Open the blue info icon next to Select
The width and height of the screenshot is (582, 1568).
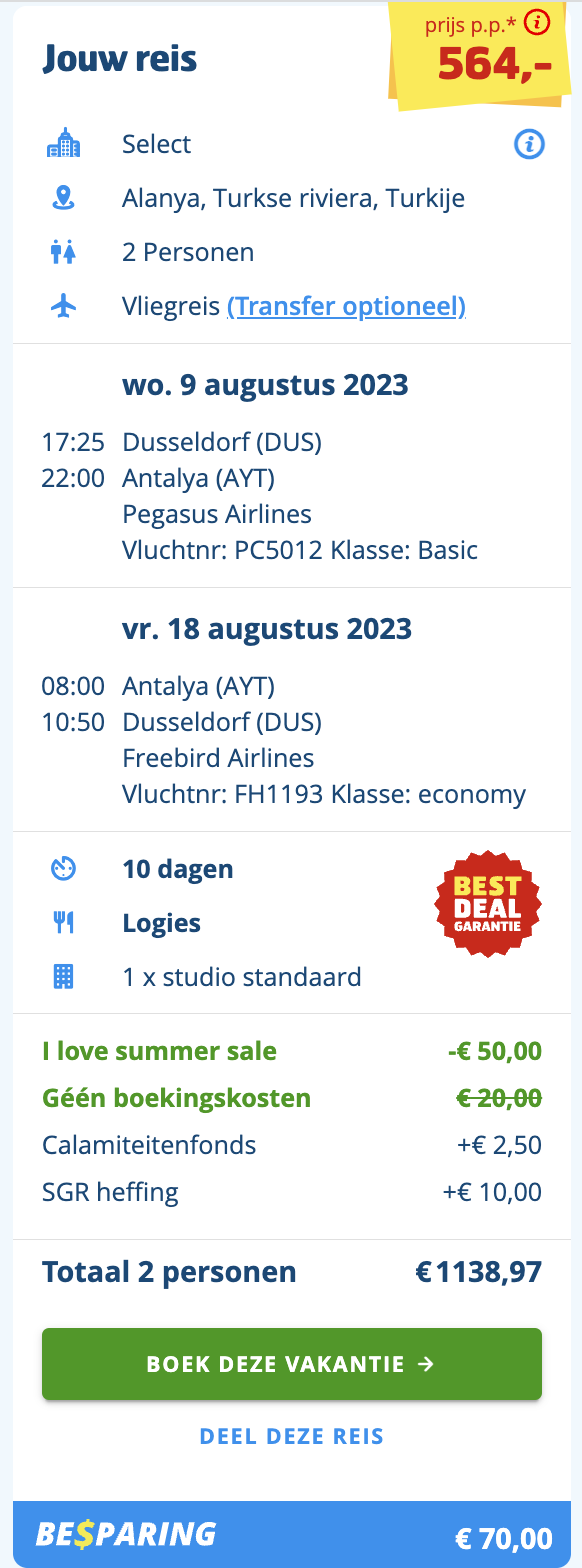click(529, 145)
